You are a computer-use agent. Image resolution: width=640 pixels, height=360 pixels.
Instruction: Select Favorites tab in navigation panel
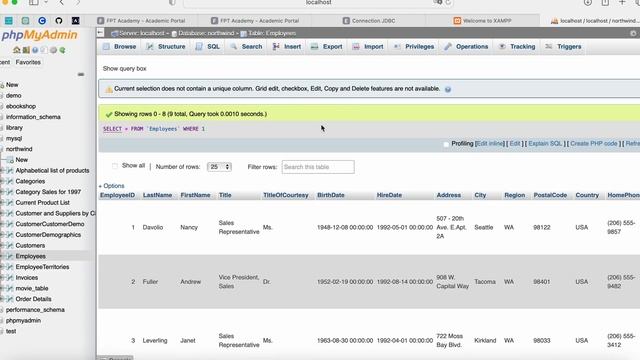(28, 62)
